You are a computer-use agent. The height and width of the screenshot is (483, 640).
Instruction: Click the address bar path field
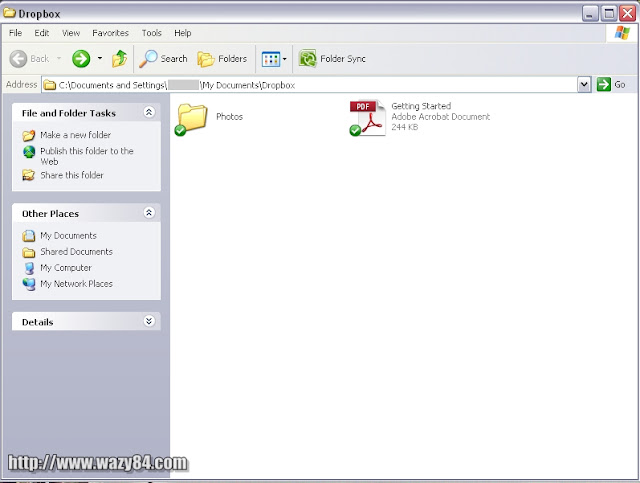point(310,85)
